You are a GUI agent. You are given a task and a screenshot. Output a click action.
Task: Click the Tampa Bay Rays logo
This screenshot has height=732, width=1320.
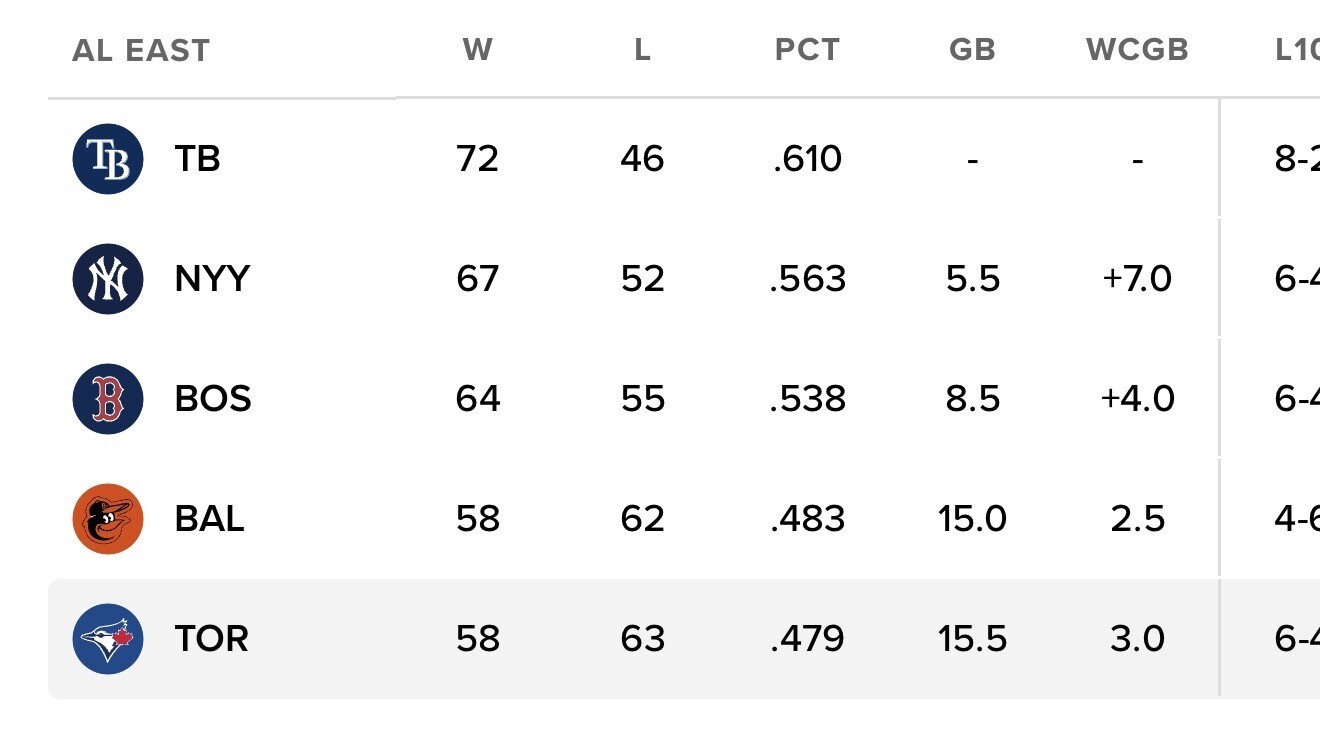point(108,159)
